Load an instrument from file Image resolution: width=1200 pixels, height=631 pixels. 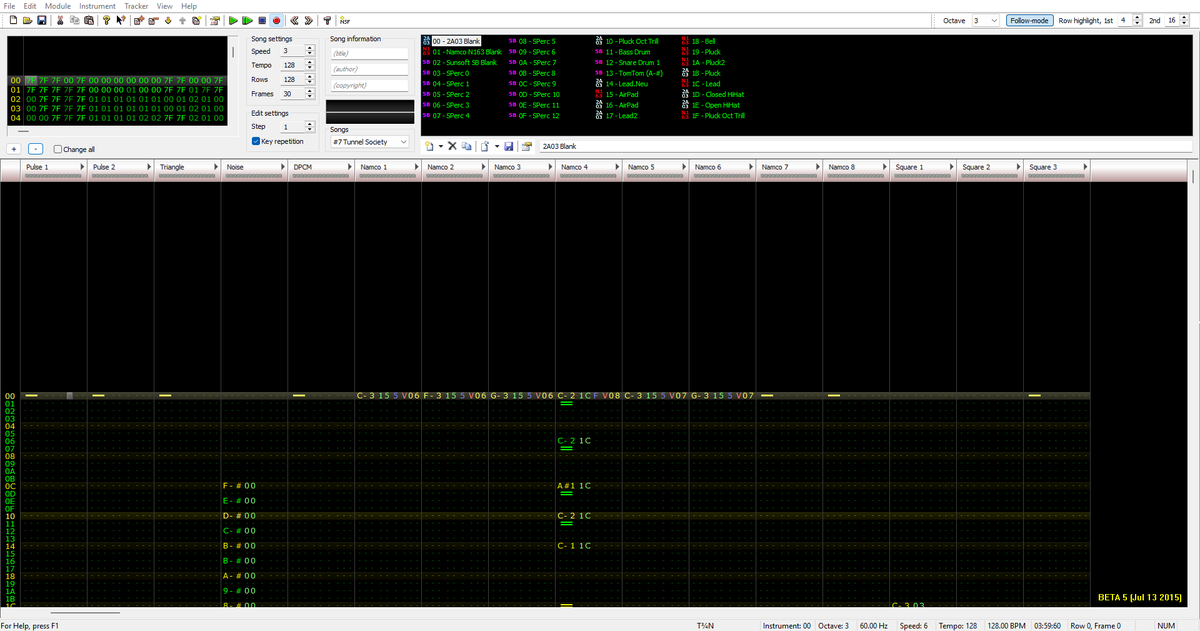point(485,146)
